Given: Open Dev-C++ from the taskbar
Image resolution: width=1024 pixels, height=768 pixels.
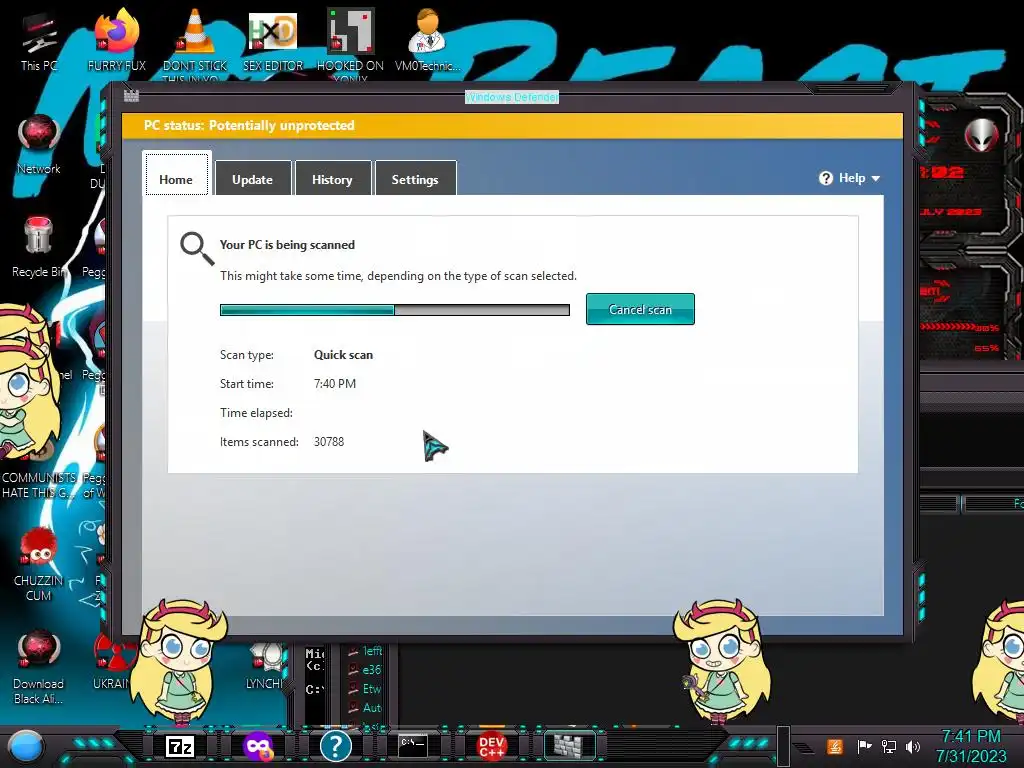Looking at the screenshot, I should point(491,746).
